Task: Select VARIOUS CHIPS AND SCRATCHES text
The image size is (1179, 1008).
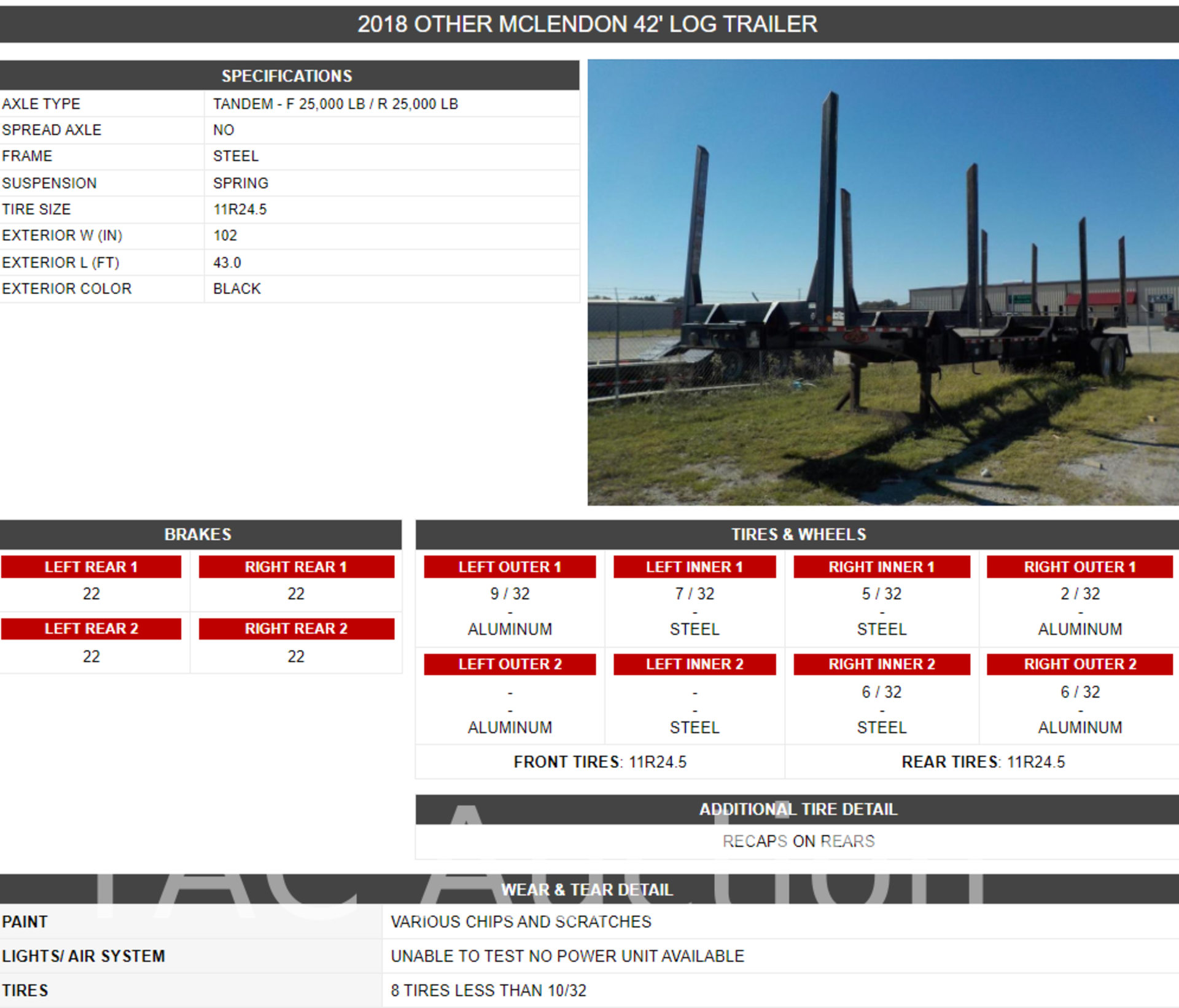Action: (521, 921)
